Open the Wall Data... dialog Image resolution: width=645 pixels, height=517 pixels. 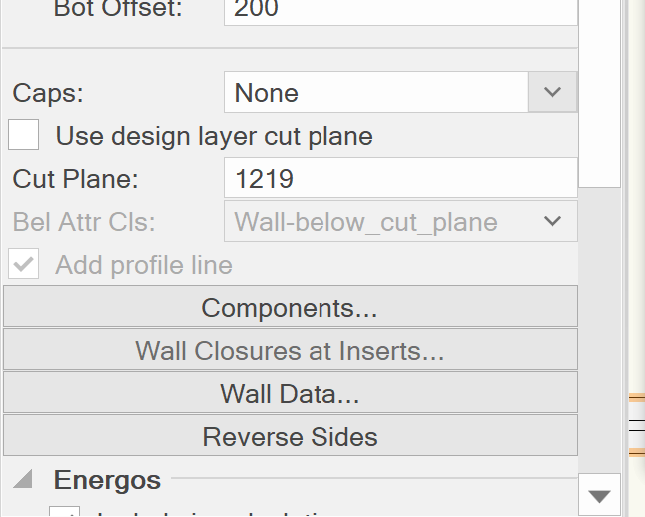coord(290,394)
